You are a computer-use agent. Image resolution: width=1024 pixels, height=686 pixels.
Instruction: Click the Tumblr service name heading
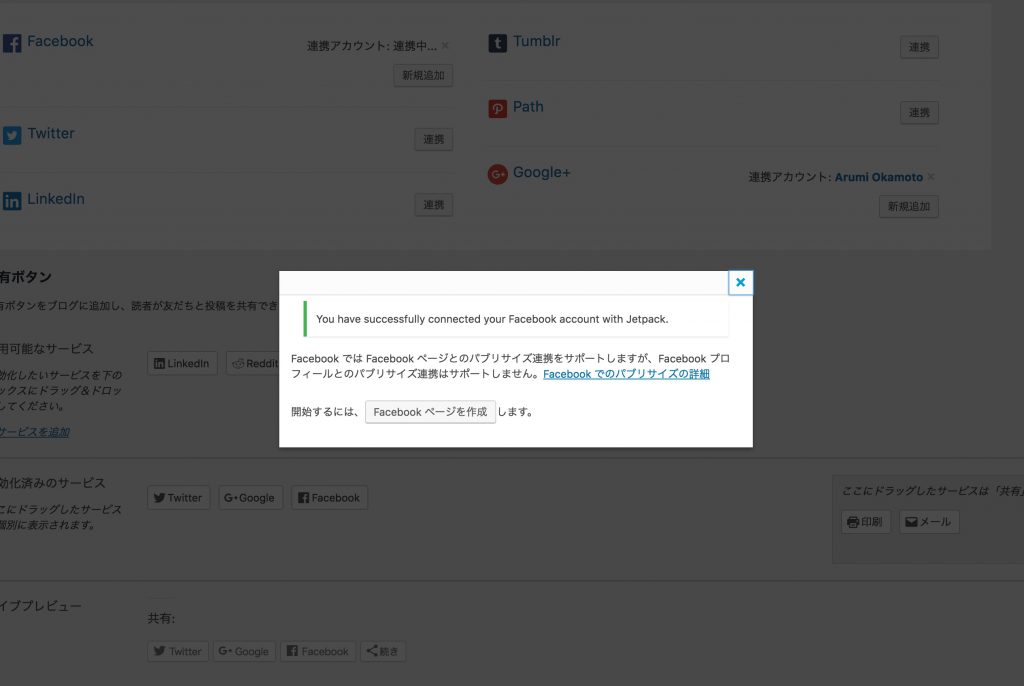[x=536, y=41]
